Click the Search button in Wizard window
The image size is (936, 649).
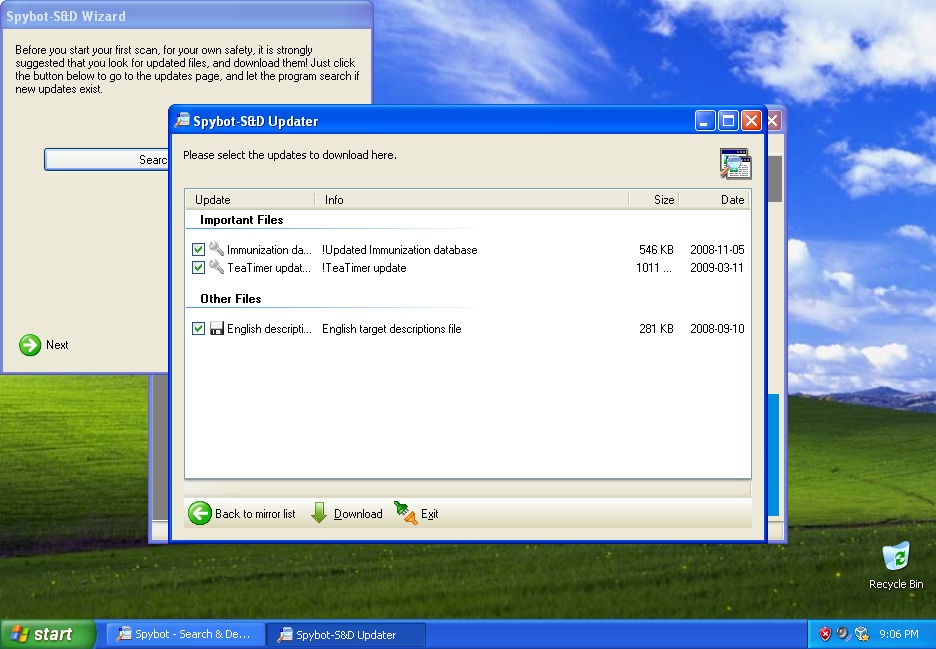106,159
